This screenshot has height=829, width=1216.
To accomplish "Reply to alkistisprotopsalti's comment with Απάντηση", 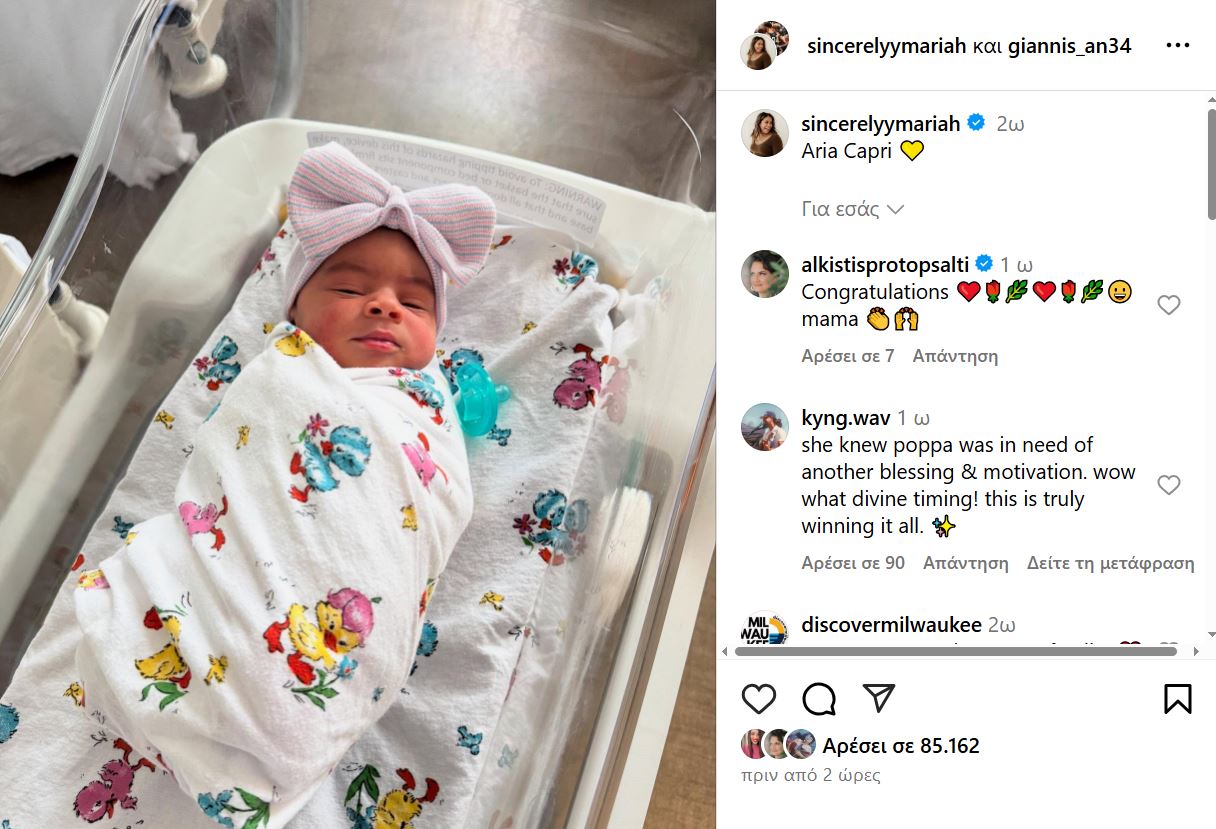I will [955, 356].
